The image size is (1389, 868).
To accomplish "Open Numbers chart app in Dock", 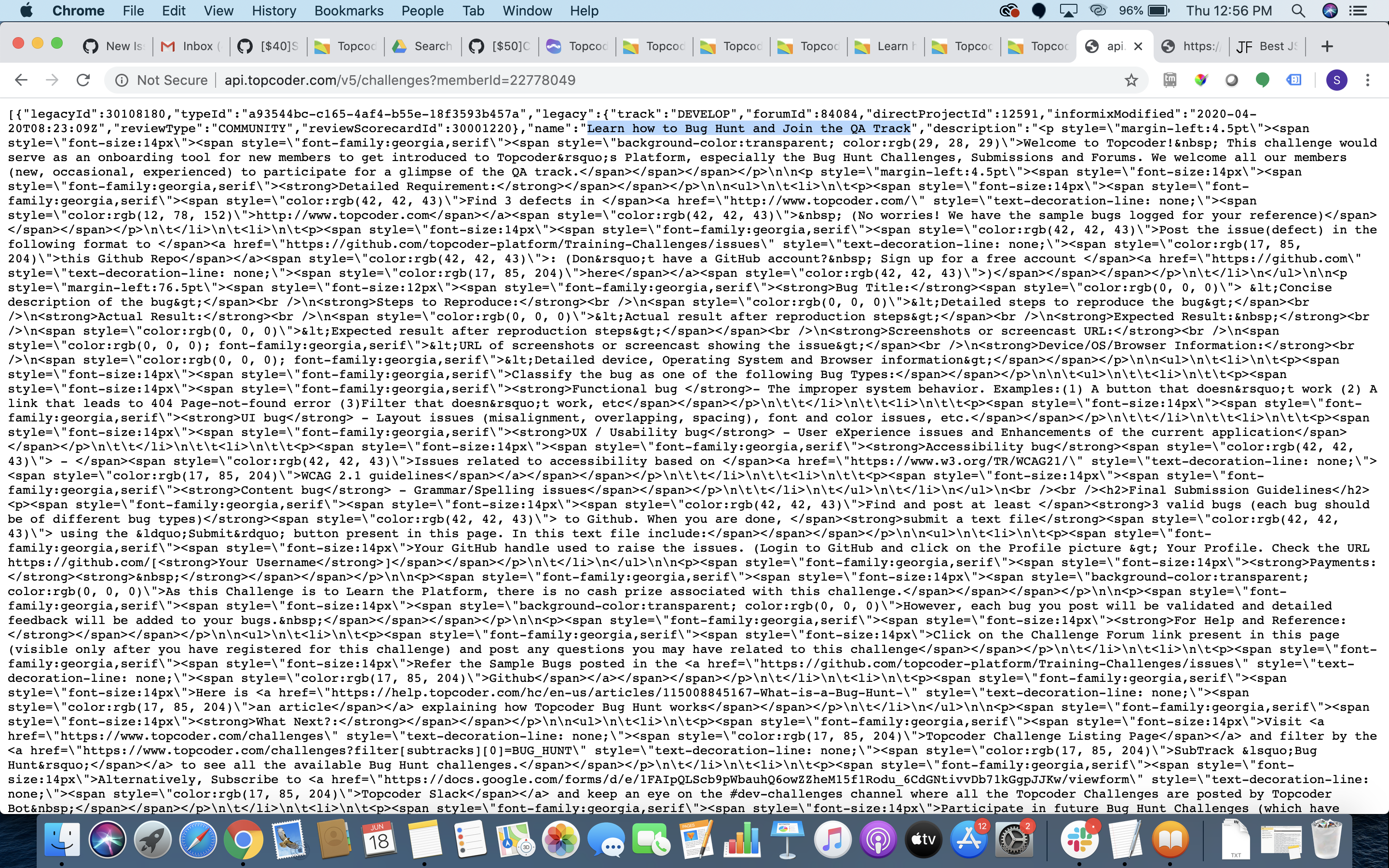I will tap(742, 839).
